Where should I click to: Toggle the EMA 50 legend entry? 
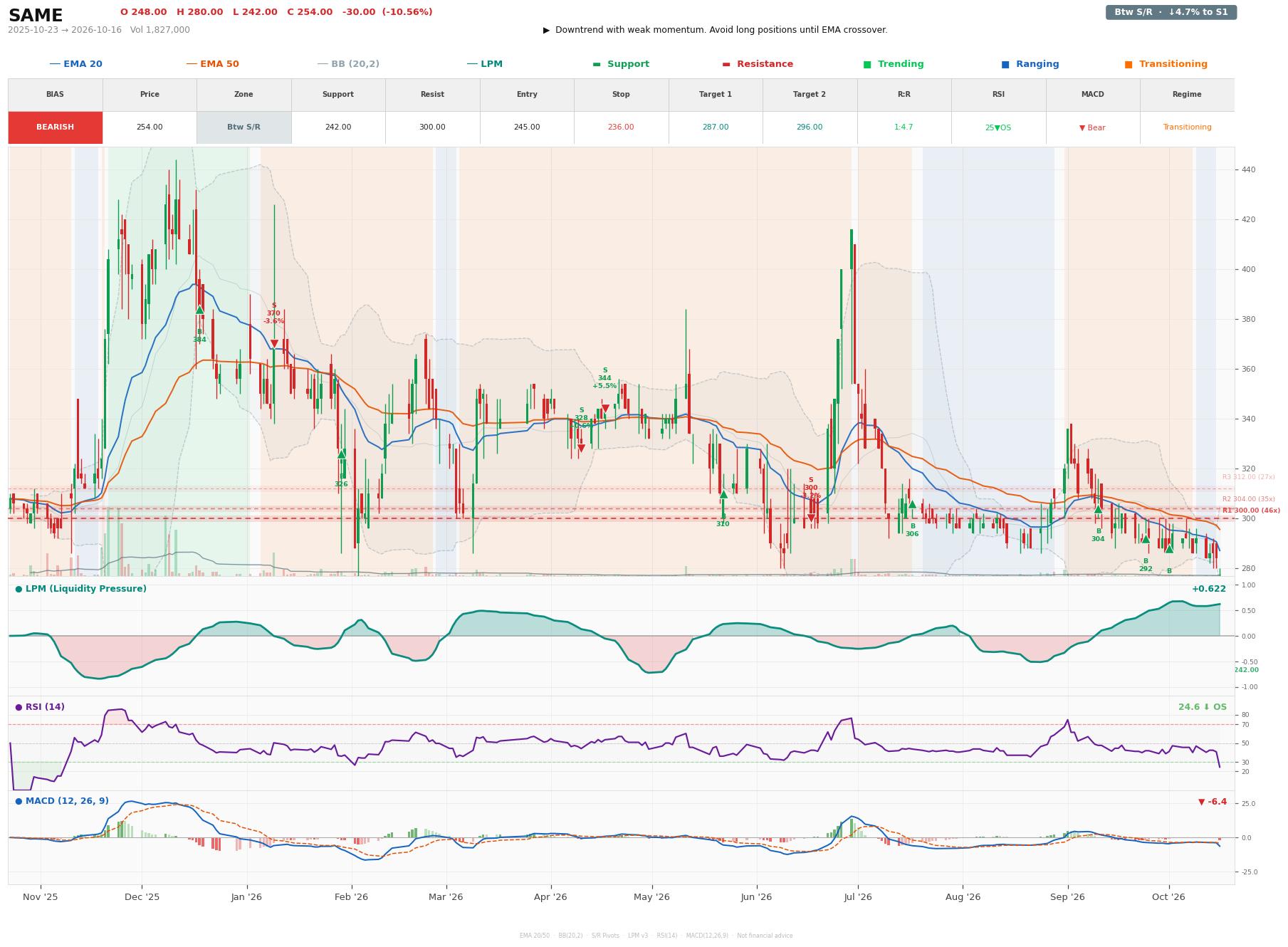(213, 64)
